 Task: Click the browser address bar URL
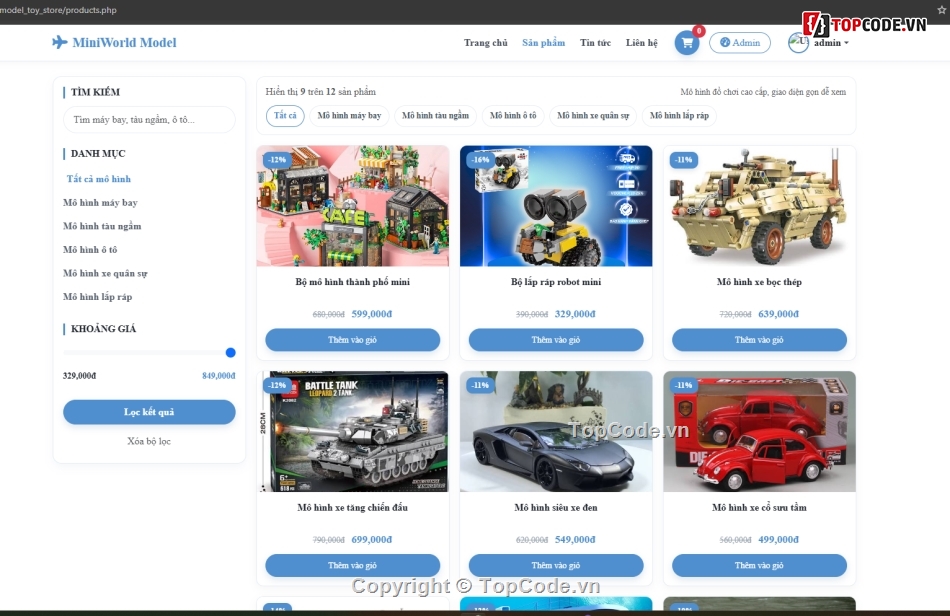58,10
